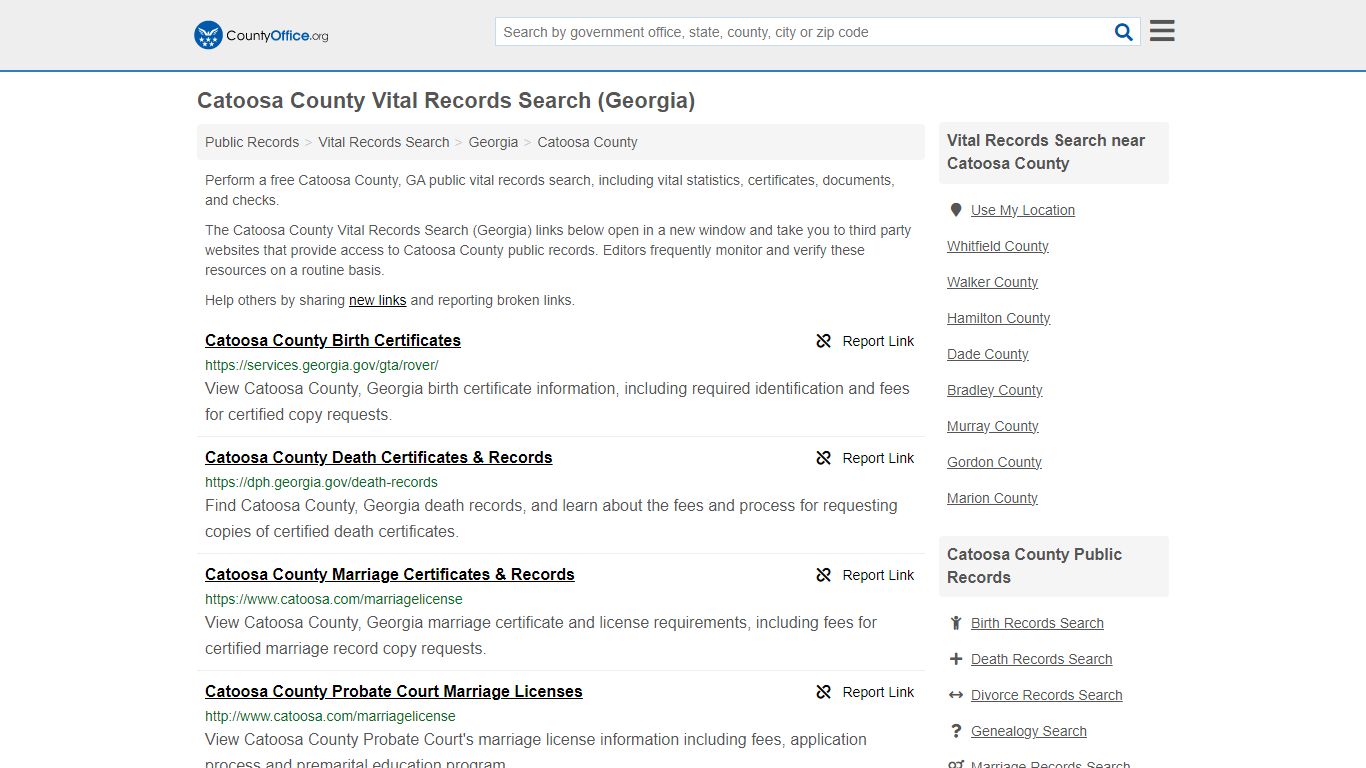1366x768 pixels.
Task: Click the Birth Records Search person icon
Action: (956, 623)
